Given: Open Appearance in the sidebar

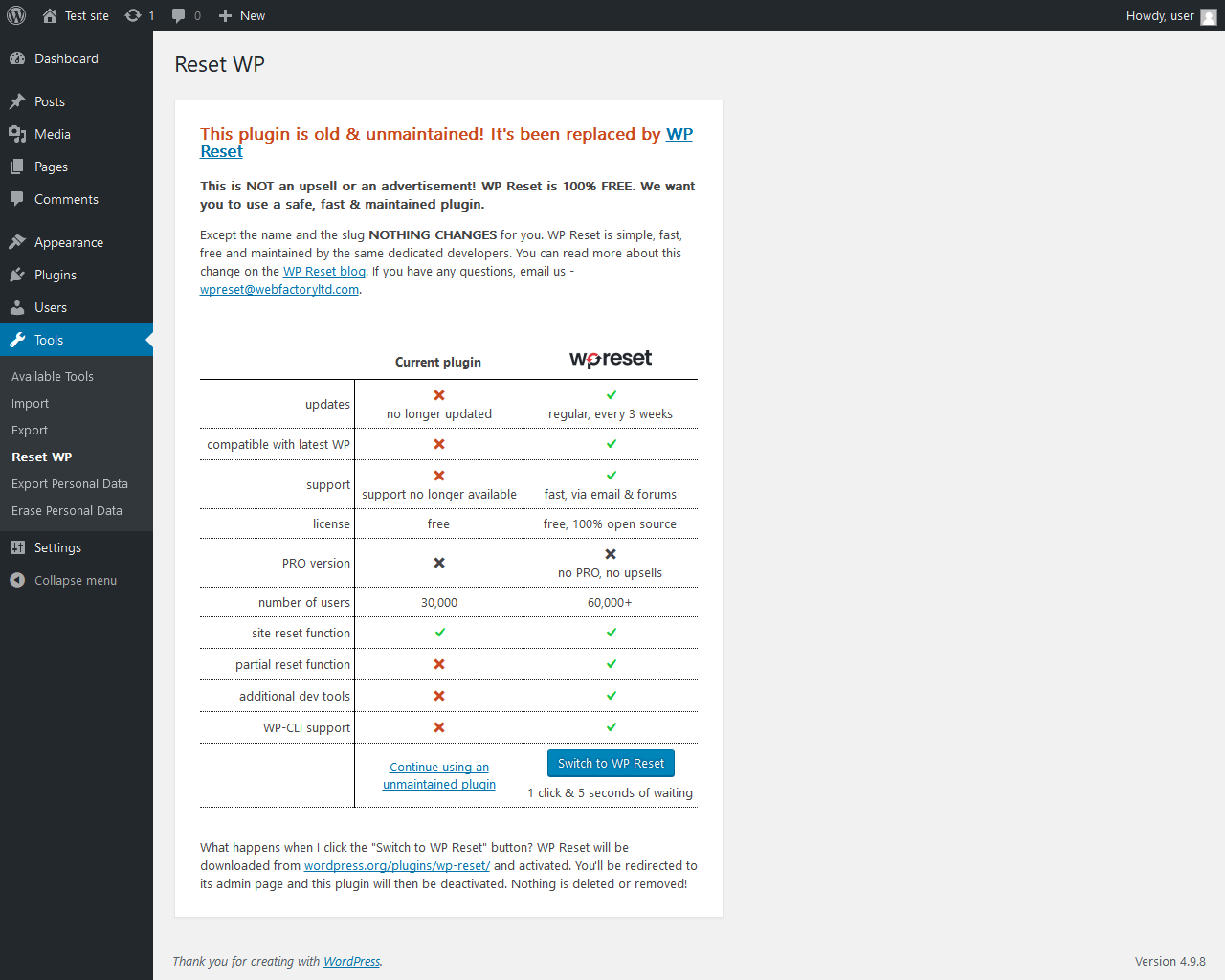Looking at the screenshot, I should (77, 242).
